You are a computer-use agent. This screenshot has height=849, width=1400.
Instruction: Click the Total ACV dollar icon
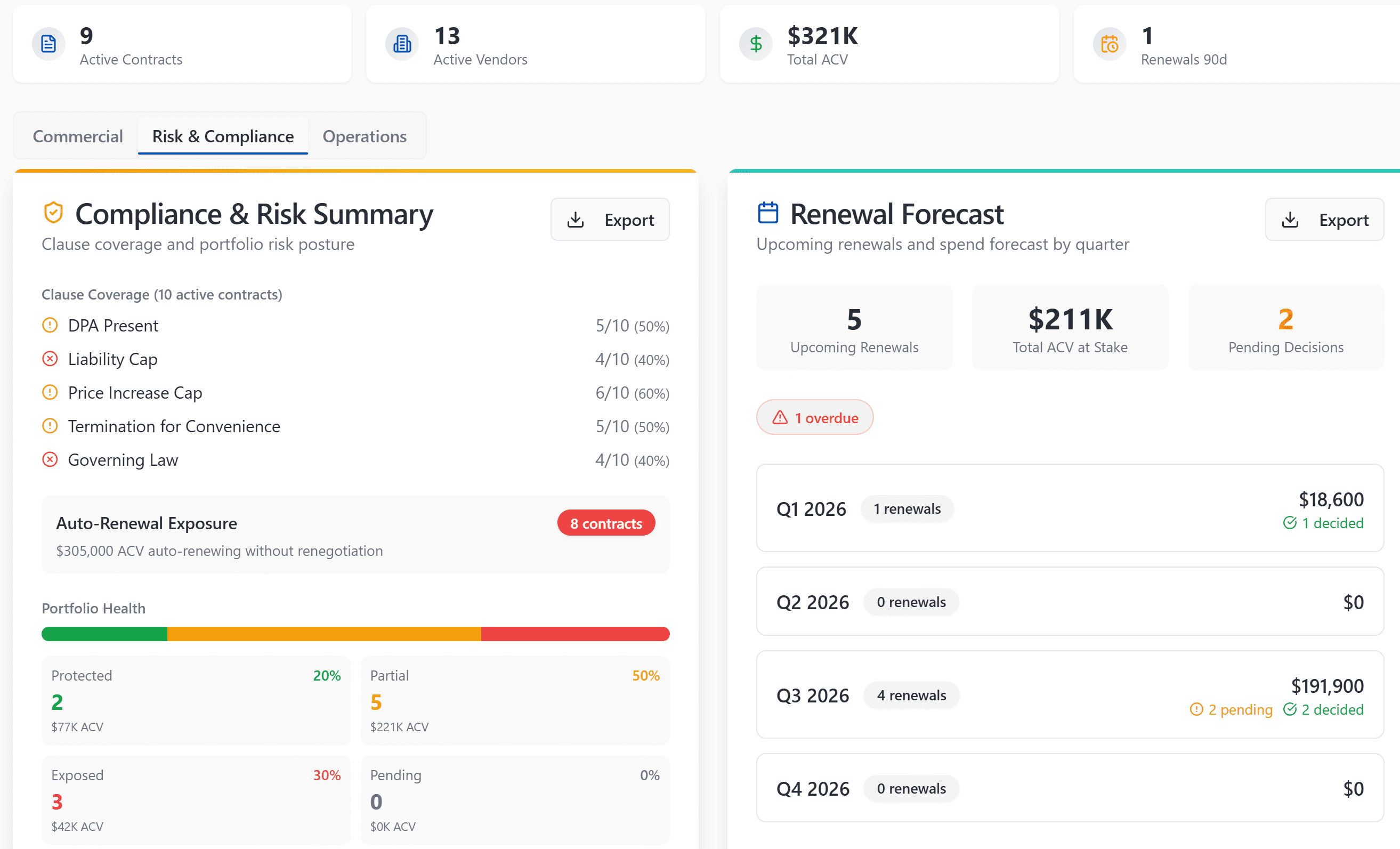pos(755,44)
